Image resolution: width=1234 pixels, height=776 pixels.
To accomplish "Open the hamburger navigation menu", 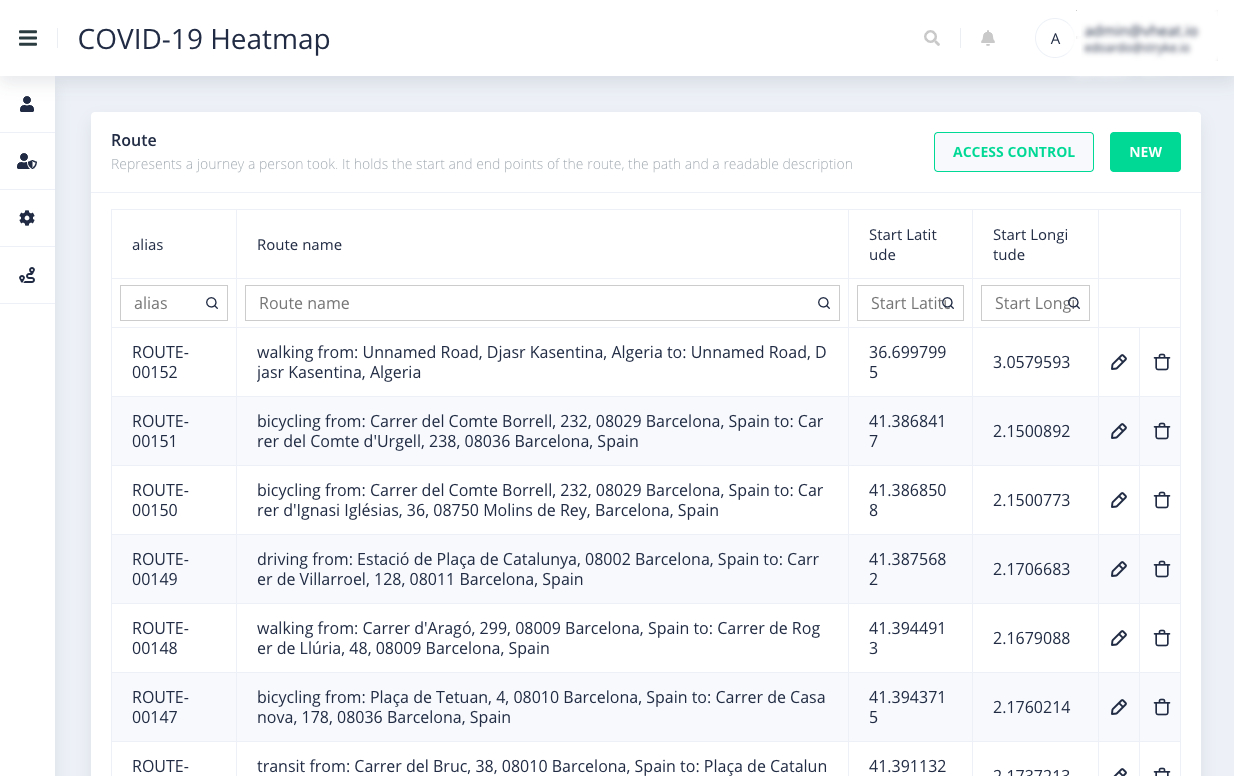I will tap(28, 38).
